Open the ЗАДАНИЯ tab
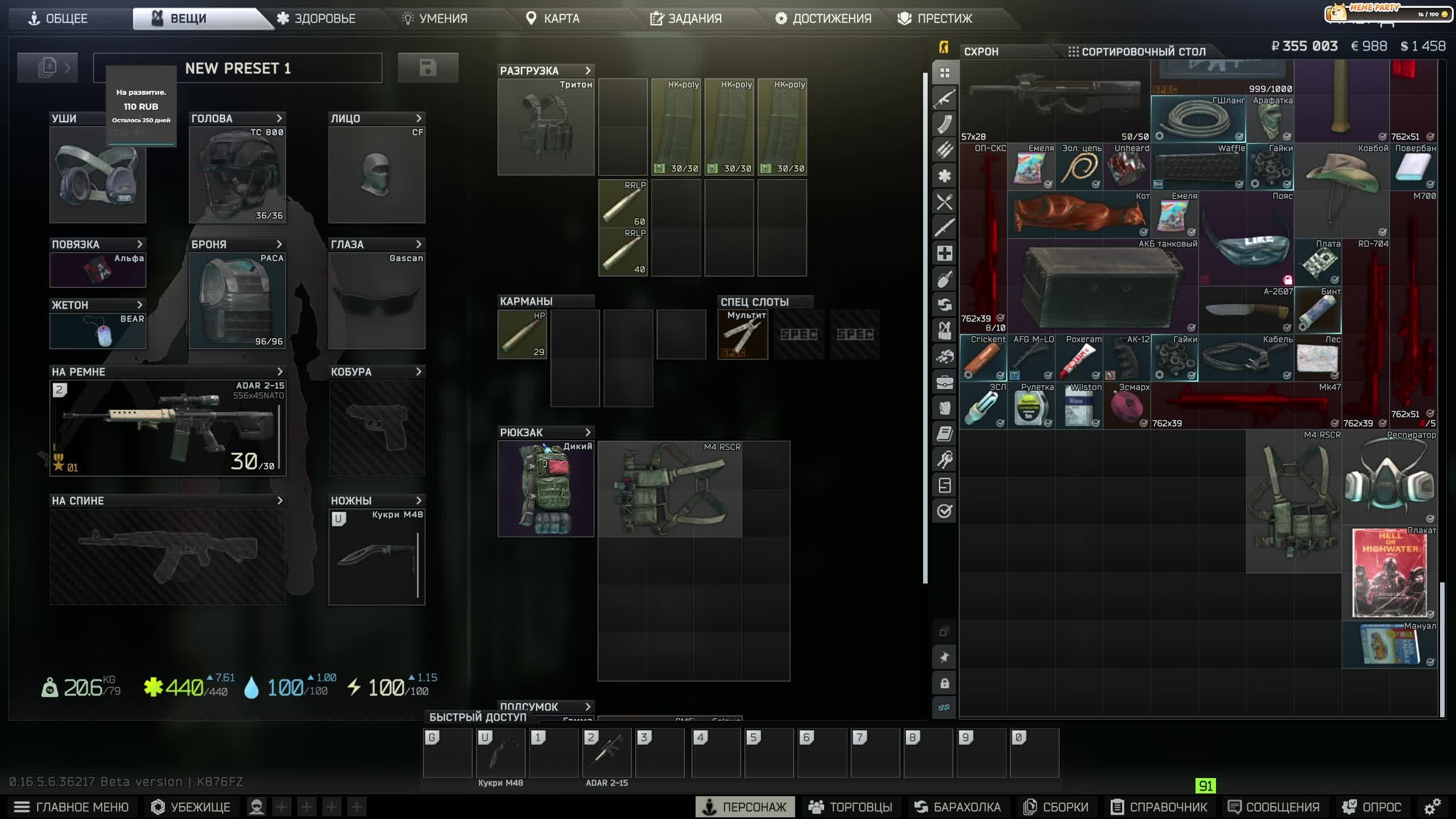The height and width of the screenshot is (819, 1456). coord(686,18)
